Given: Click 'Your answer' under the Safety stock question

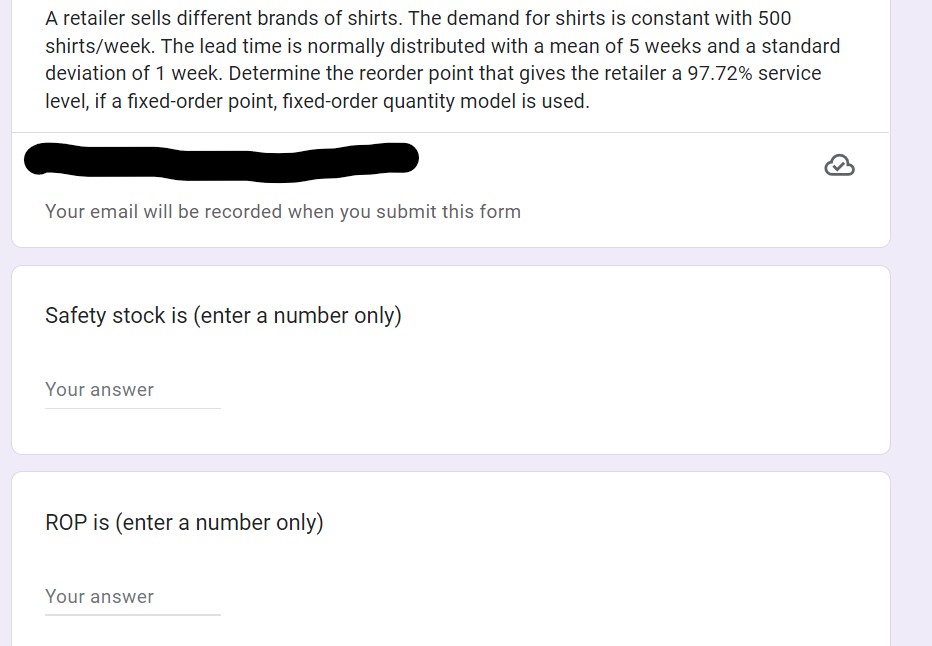Looking at the screenshot, I should (99, 389).
